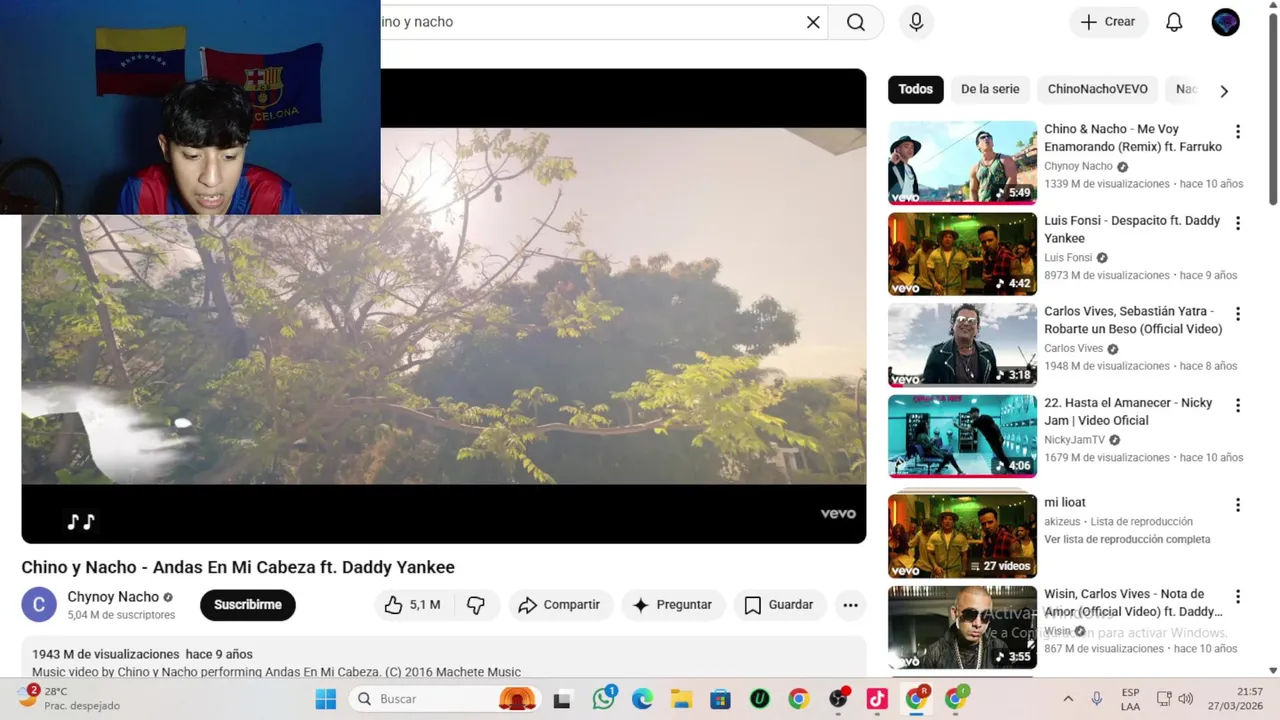Open the account avatar menu
This screenshot has width=1280, height=720.
pyautogui.click(x=1225, y=22)
